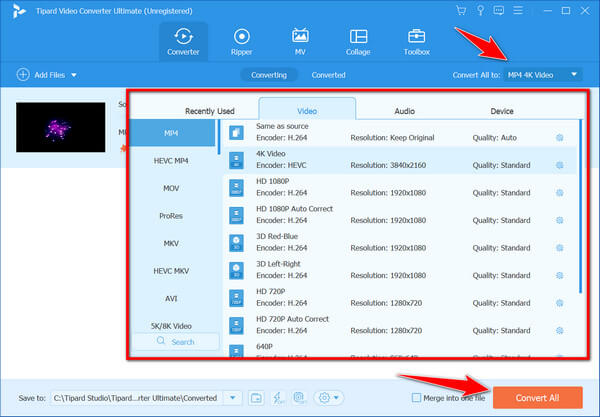Choose the 3D Left-Right profile row
The width and height of the screenshot is (600, 417).
[x=400, y=270]
